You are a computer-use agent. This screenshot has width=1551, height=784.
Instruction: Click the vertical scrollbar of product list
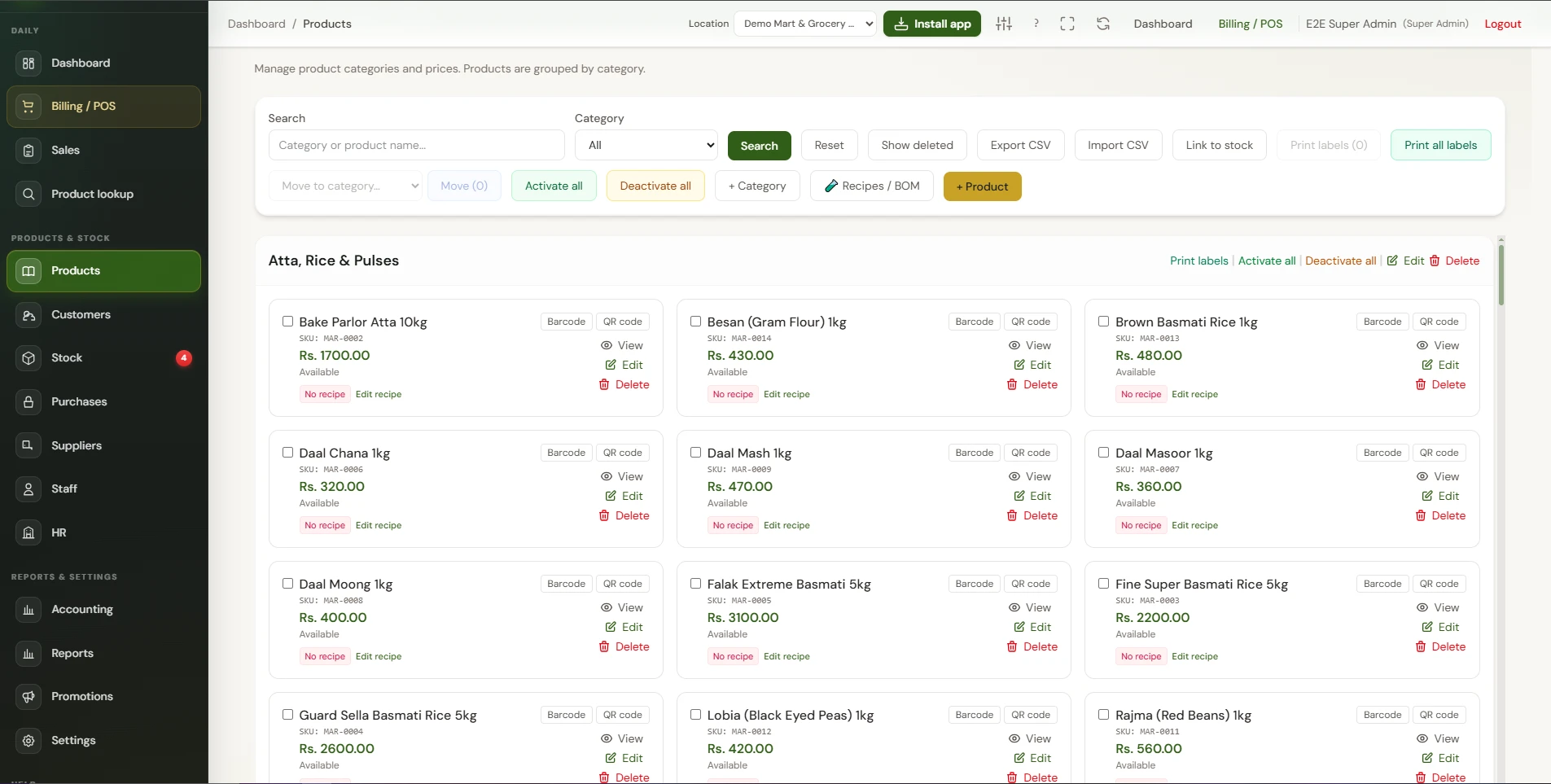(x=1501, y=274)
